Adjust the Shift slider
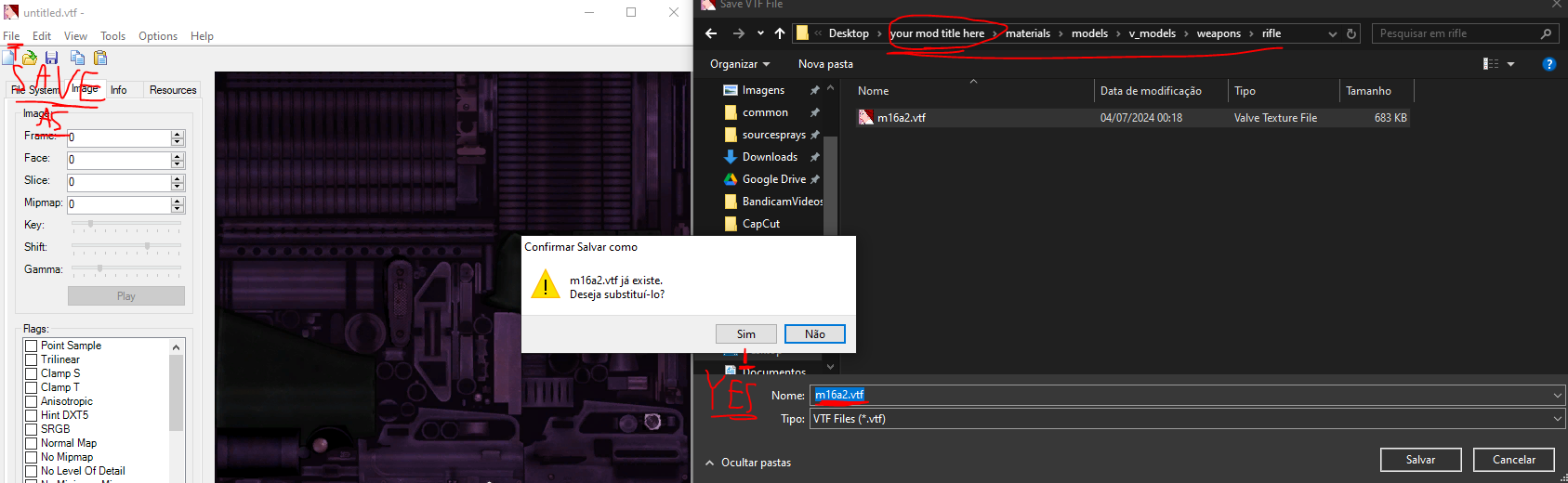The image size is (1568, 483). pos(147,246)
